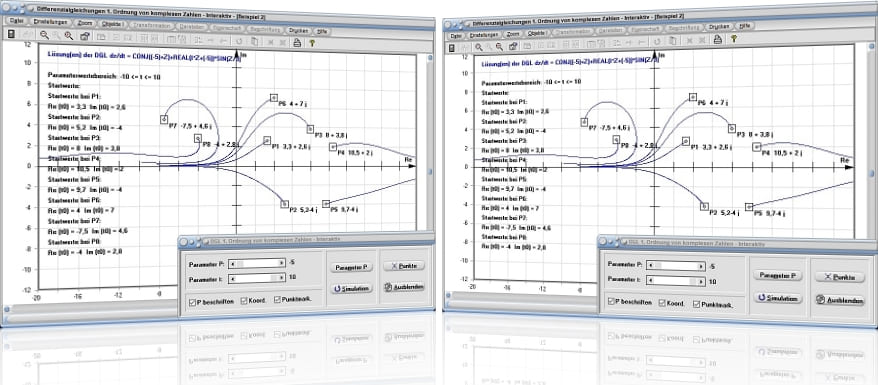878x385 pixels.
Task: Open Einstellungen menu in left window
Action: (x=50, y=22)
